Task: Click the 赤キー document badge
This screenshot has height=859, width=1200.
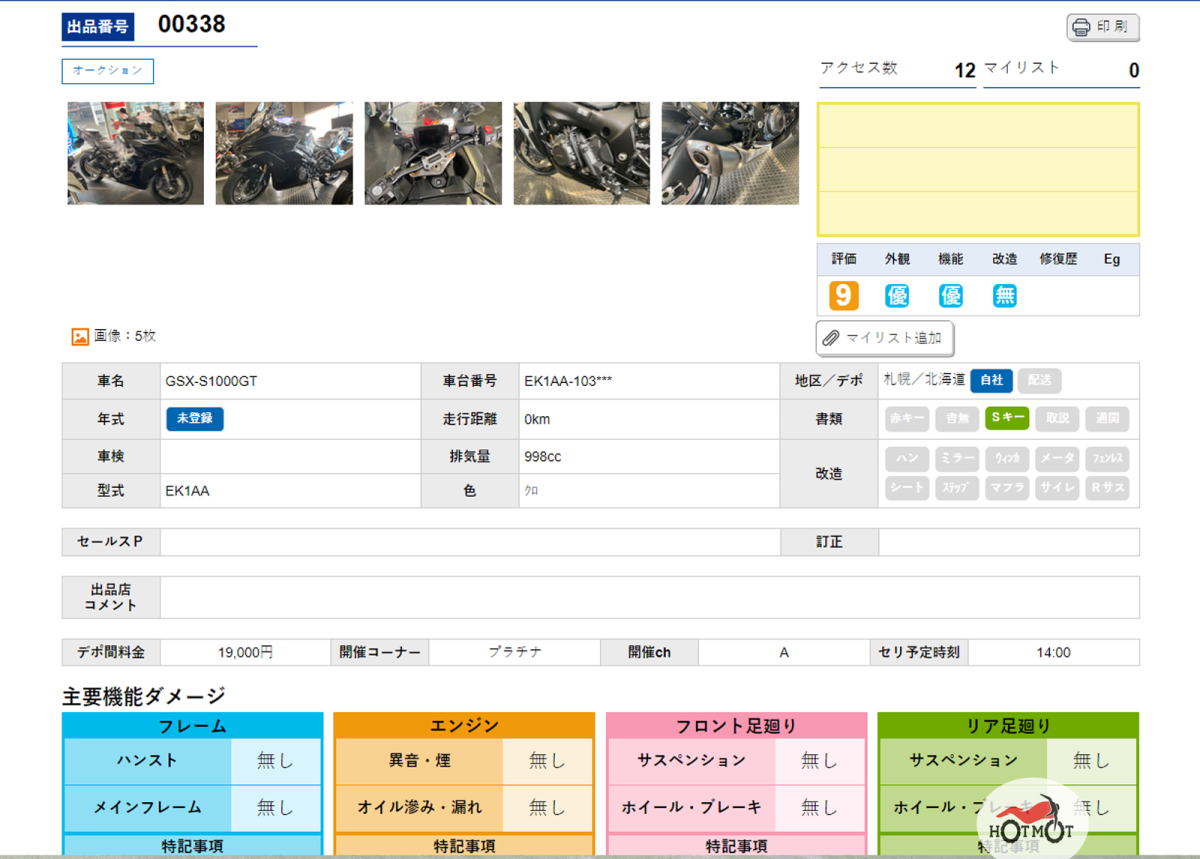Action: click(x=907, y=419)
